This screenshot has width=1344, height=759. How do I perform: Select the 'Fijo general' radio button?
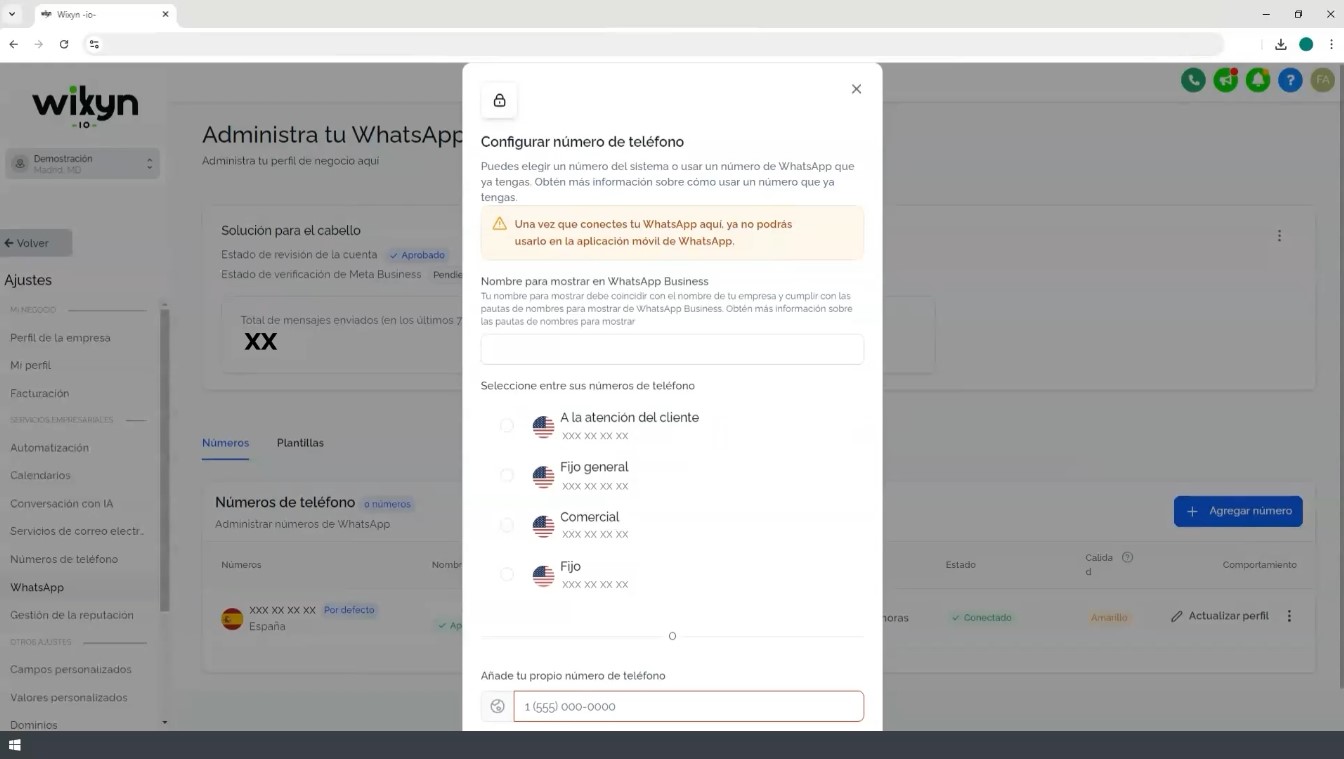pyautogui.click(x=507, y=475)
